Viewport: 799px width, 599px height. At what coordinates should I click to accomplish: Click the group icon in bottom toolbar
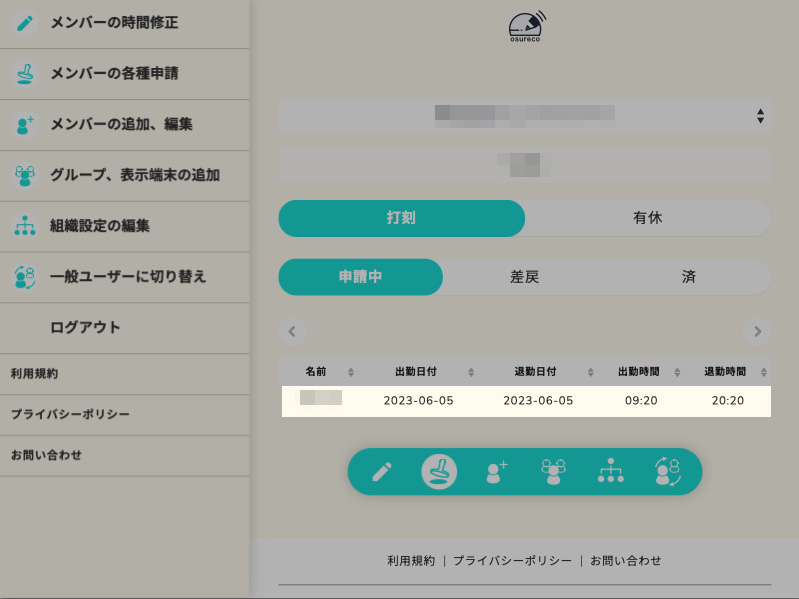[x=553, y=472]
